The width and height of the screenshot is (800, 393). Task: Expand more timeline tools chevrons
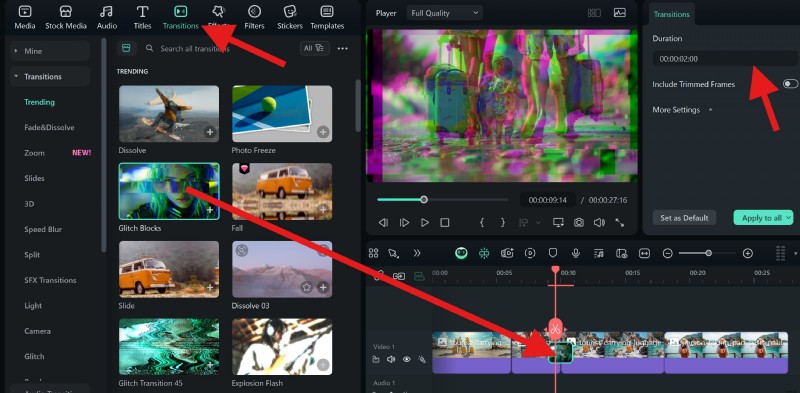[417, 253]
